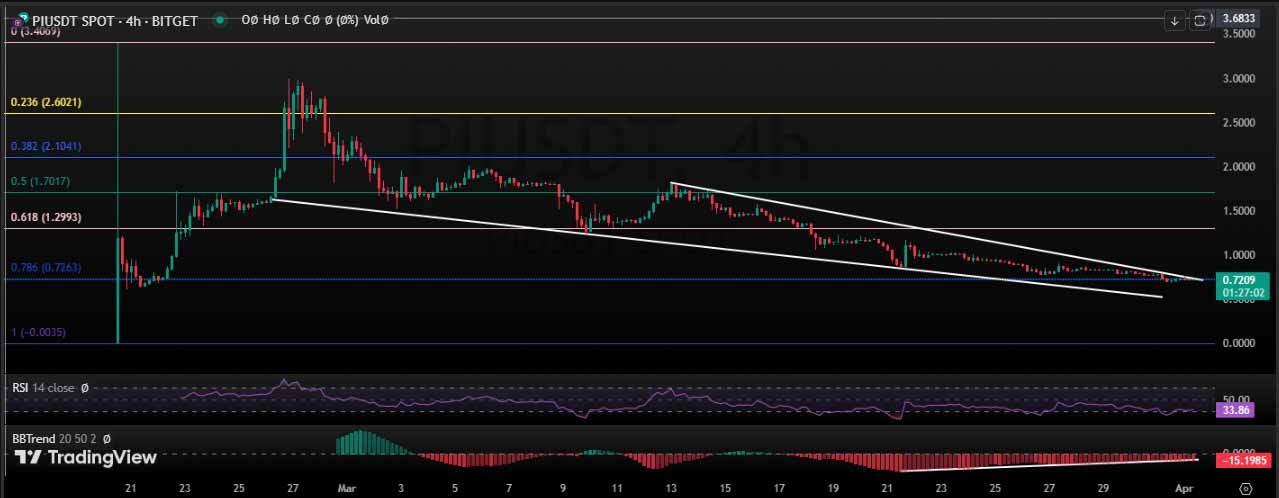Viewport: 1279px width, 498px height.
Task: Click the TradingView logo
Action: [85, 458]
